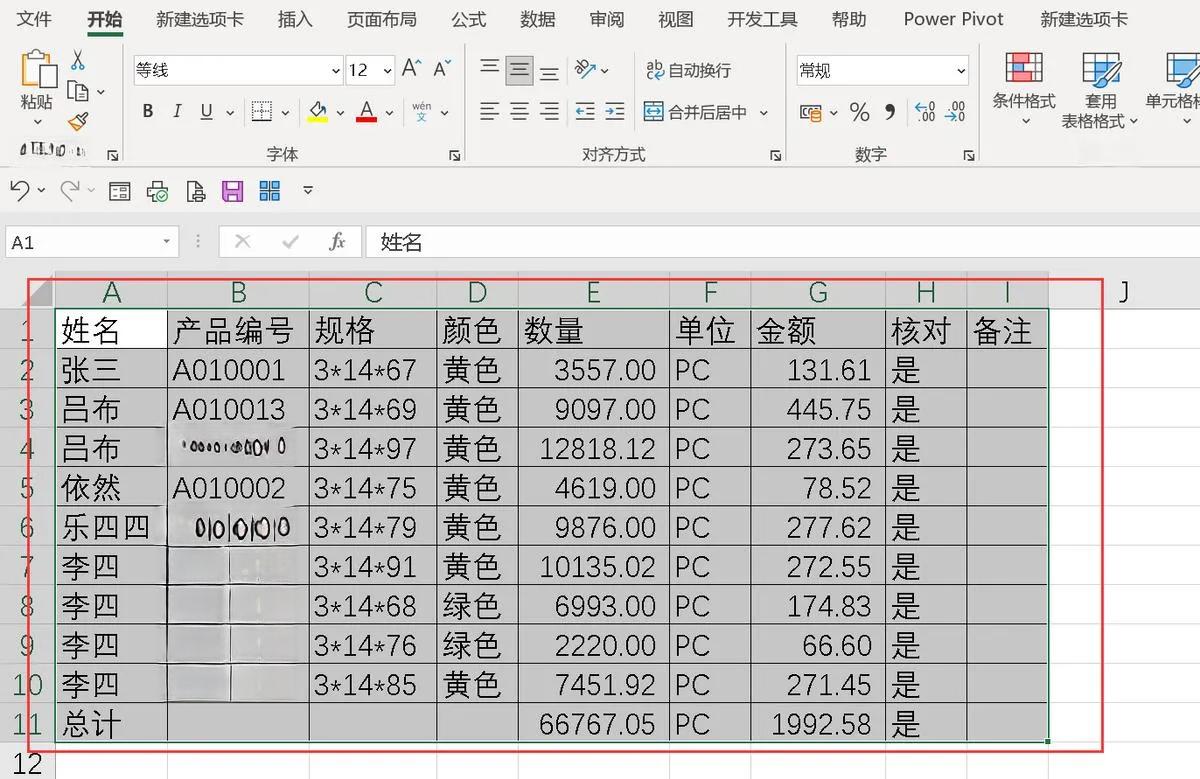Open the Name Box A1 dropdown
The width and height of the screenshot is (1200, 779).
coord(167,242)
